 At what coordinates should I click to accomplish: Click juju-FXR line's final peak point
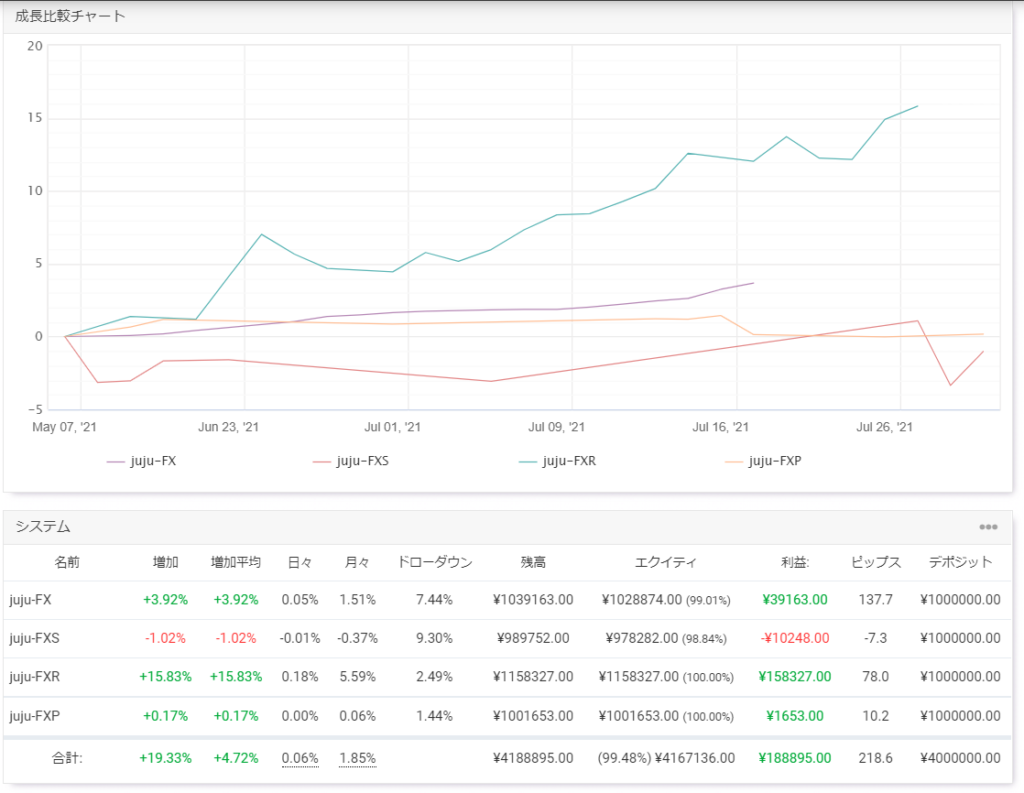[917, 106]
